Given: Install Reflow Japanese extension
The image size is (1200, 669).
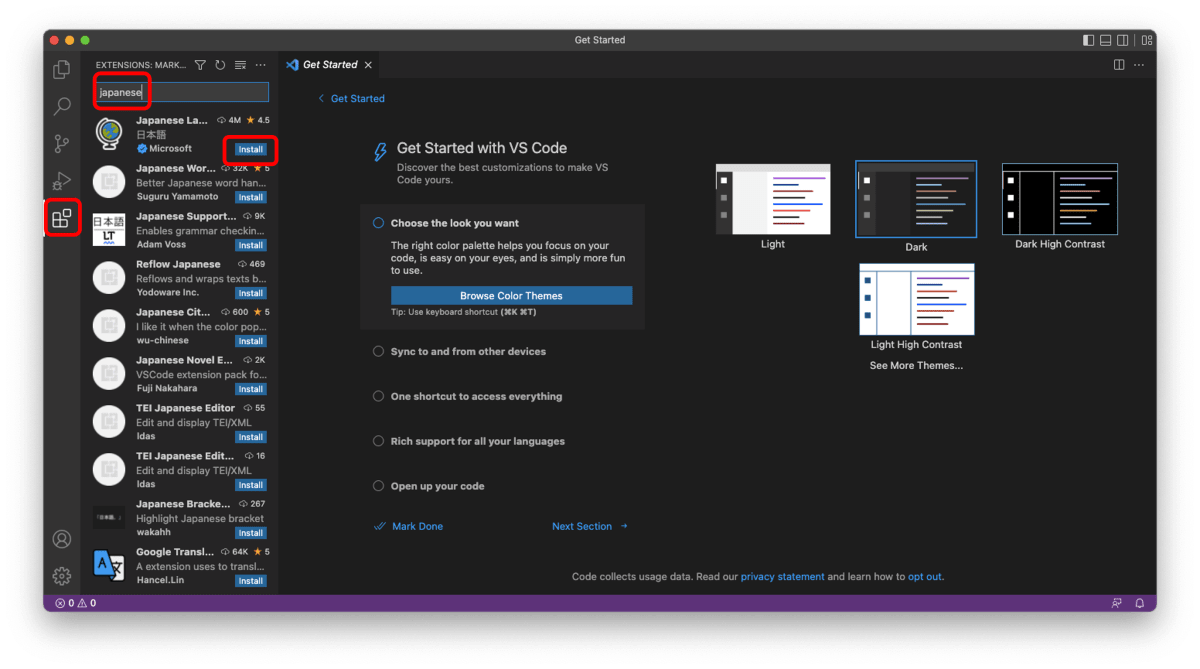Looking at the screenshot, I should coord(250,293).
